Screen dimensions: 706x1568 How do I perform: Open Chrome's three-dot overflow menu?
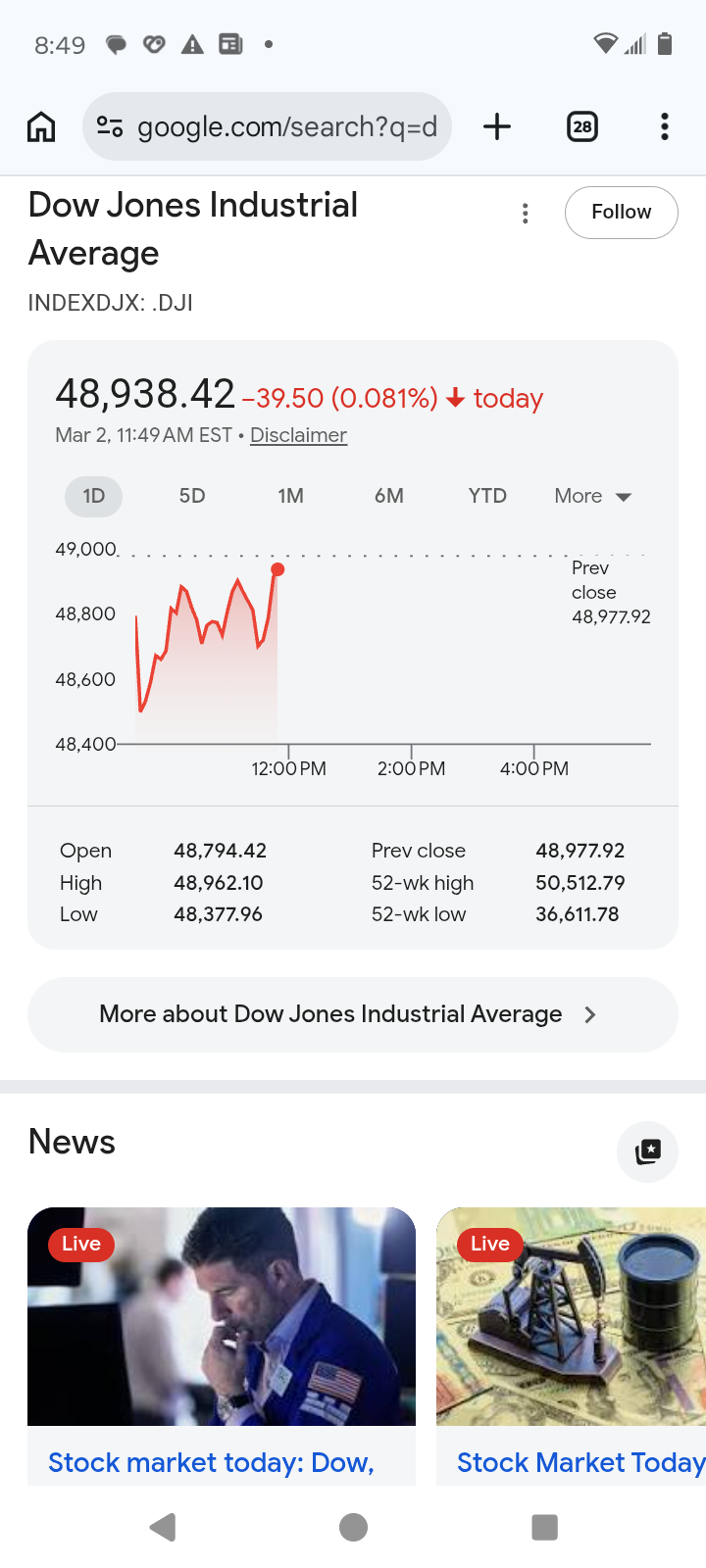(665, 126)
